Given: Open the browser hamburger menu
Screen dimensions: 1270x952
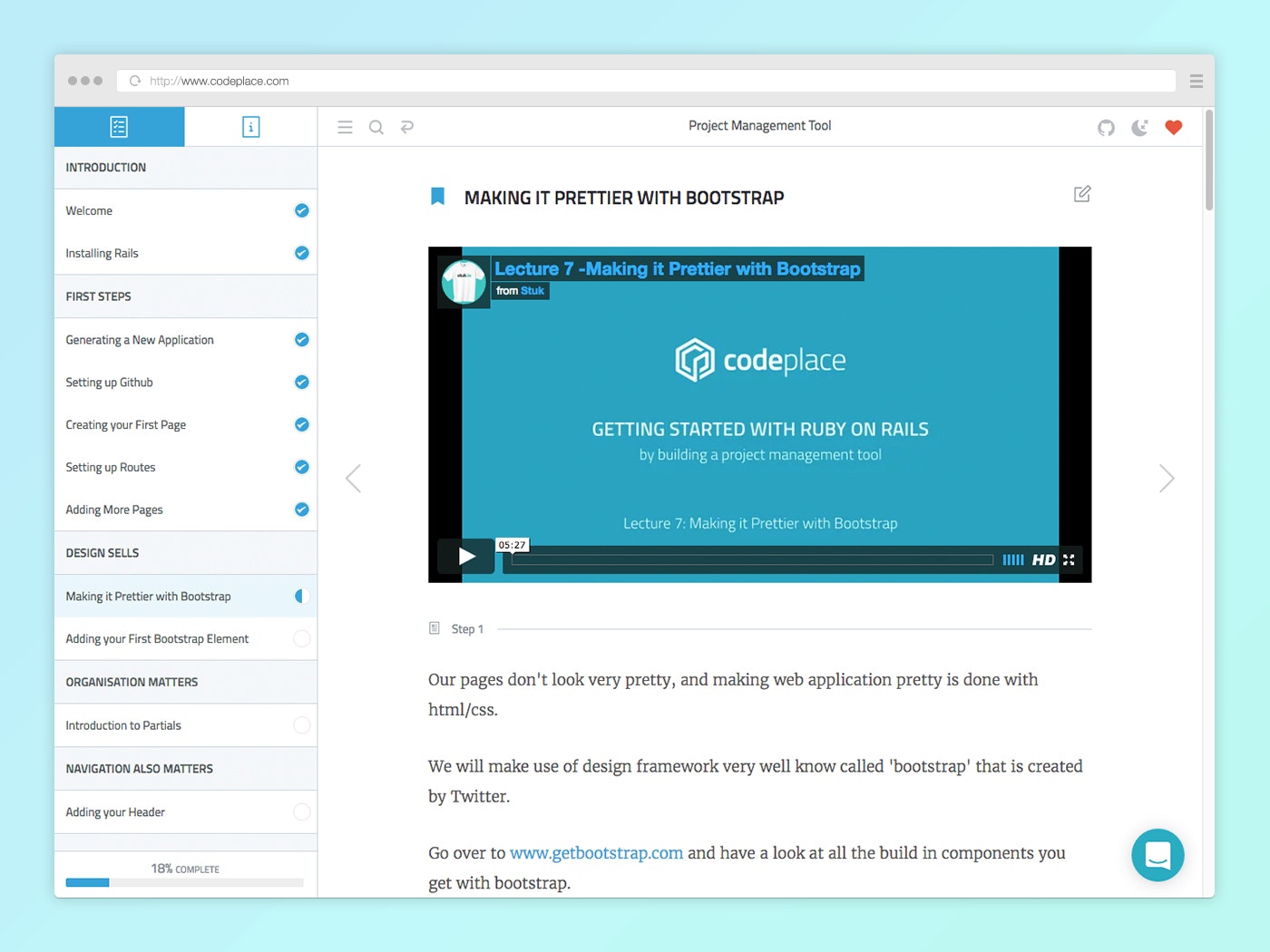Looking at the screenshot, I should [x=1197, y=81].
